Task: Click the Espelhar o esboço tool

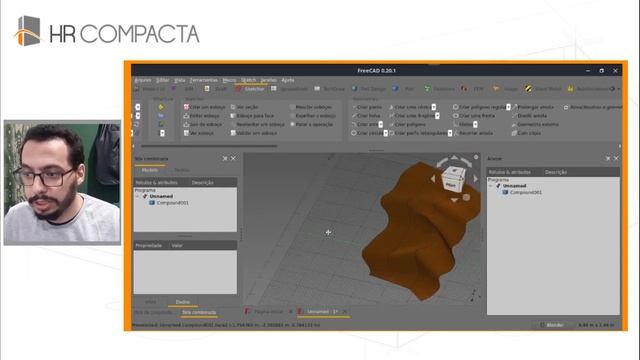Action: tap(313, 116)
